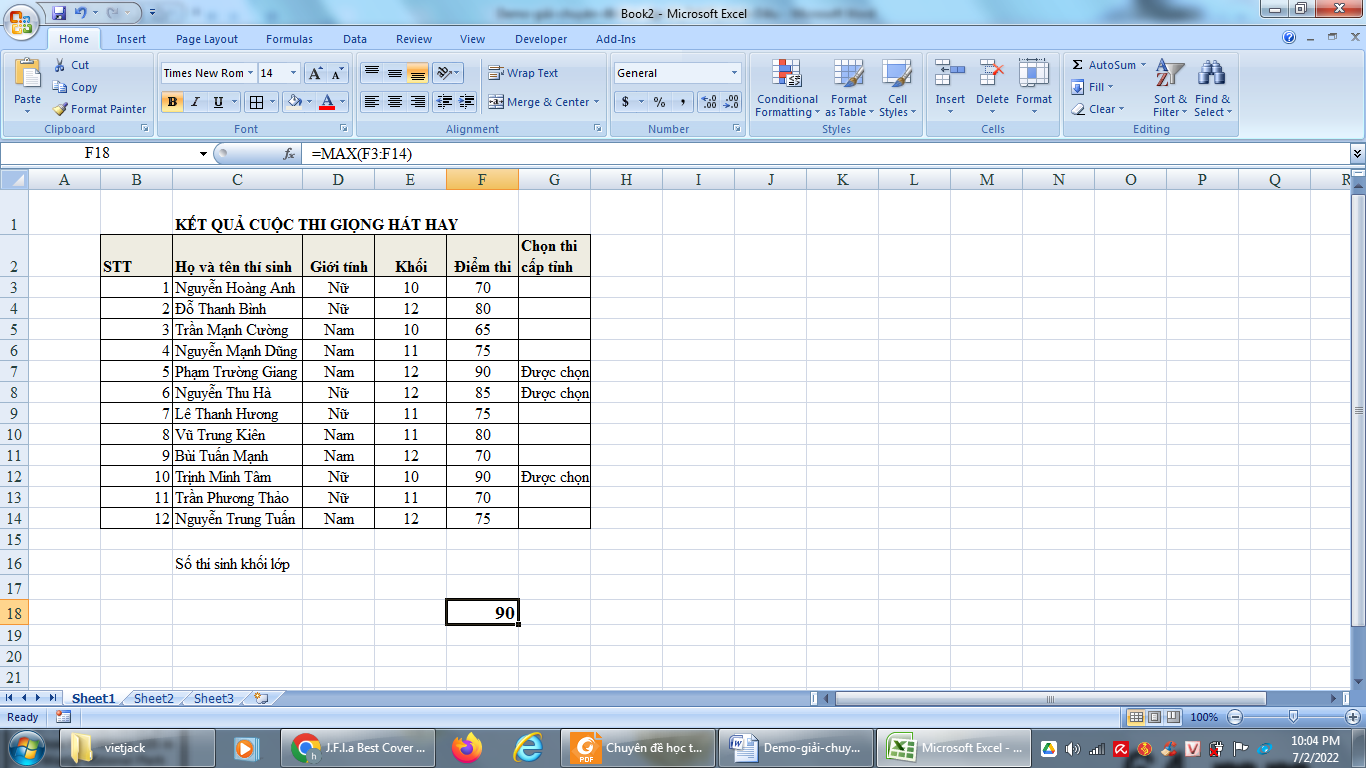Switch to Sheet2 worksheet tab
1366x768 pixels.
tap(154, 699)
